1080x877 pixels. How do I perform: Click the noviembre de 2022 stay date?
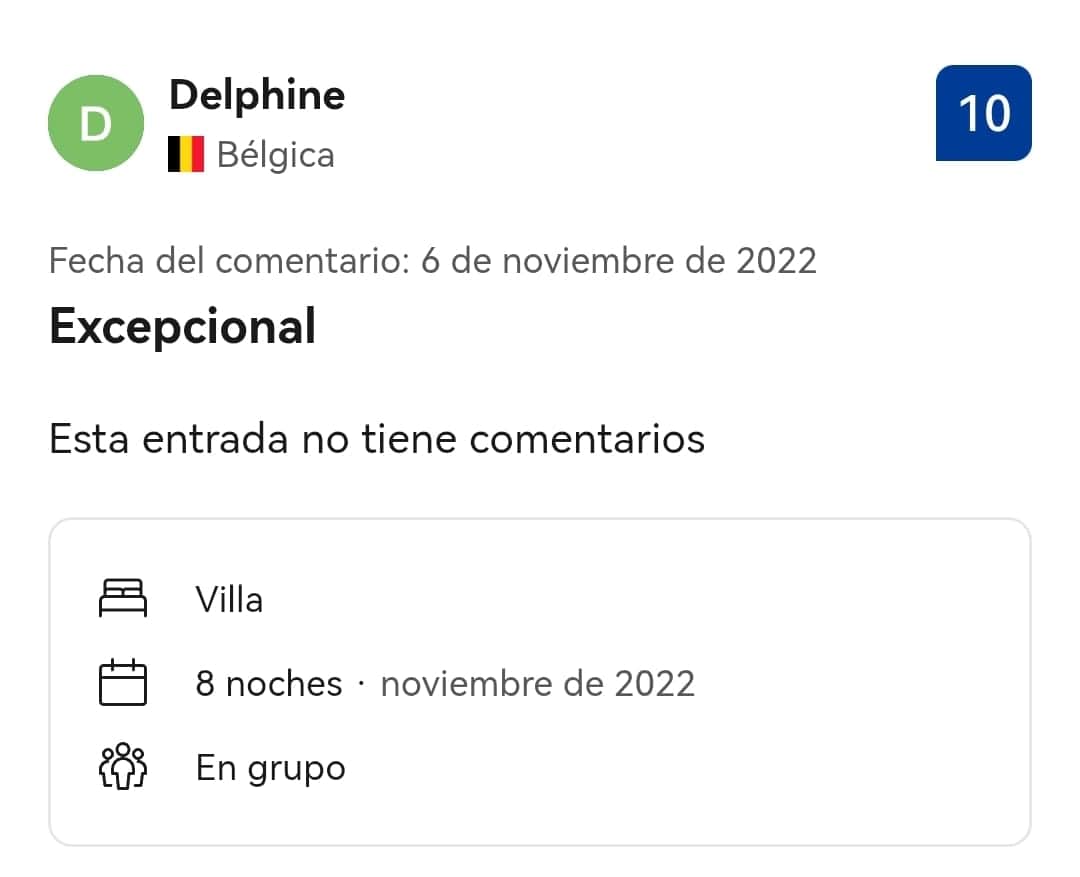538,683
